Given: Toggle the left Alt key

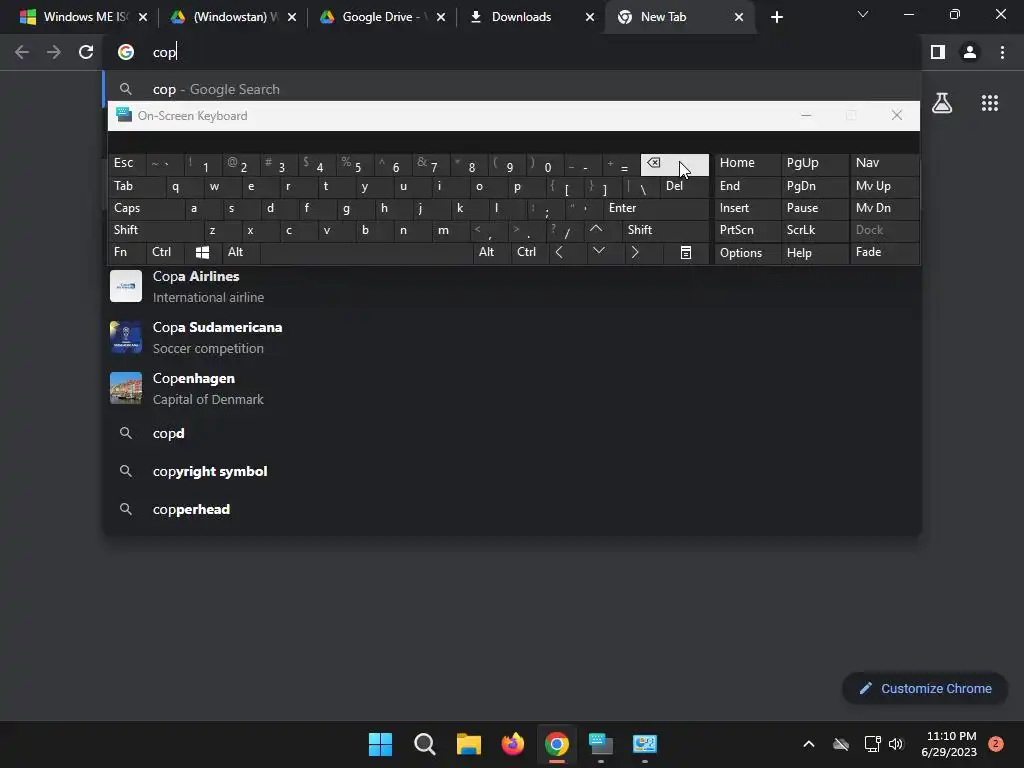Looking at the screenshot, I should point(240,252).
